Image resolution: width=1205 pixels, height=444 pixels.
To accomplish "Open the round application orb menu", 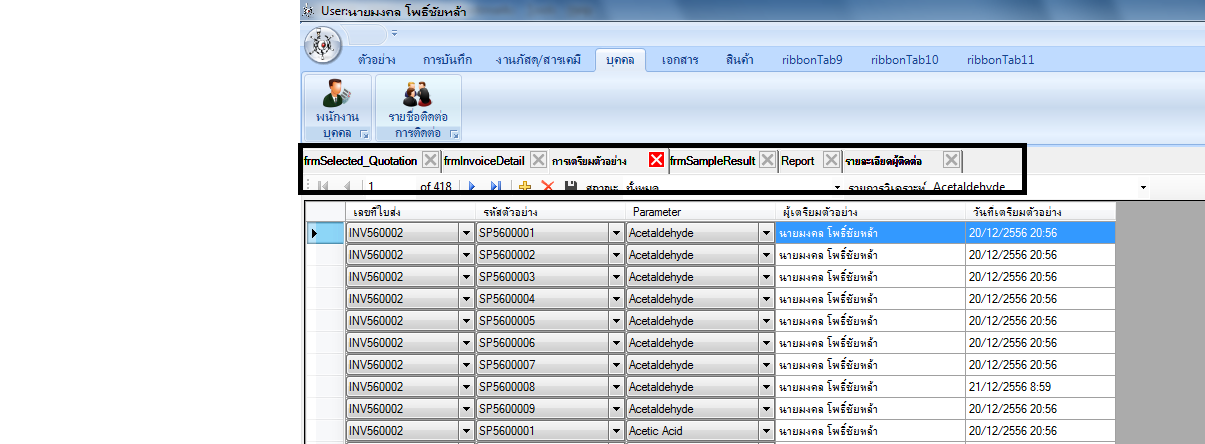I will click(x=322, y=45).
